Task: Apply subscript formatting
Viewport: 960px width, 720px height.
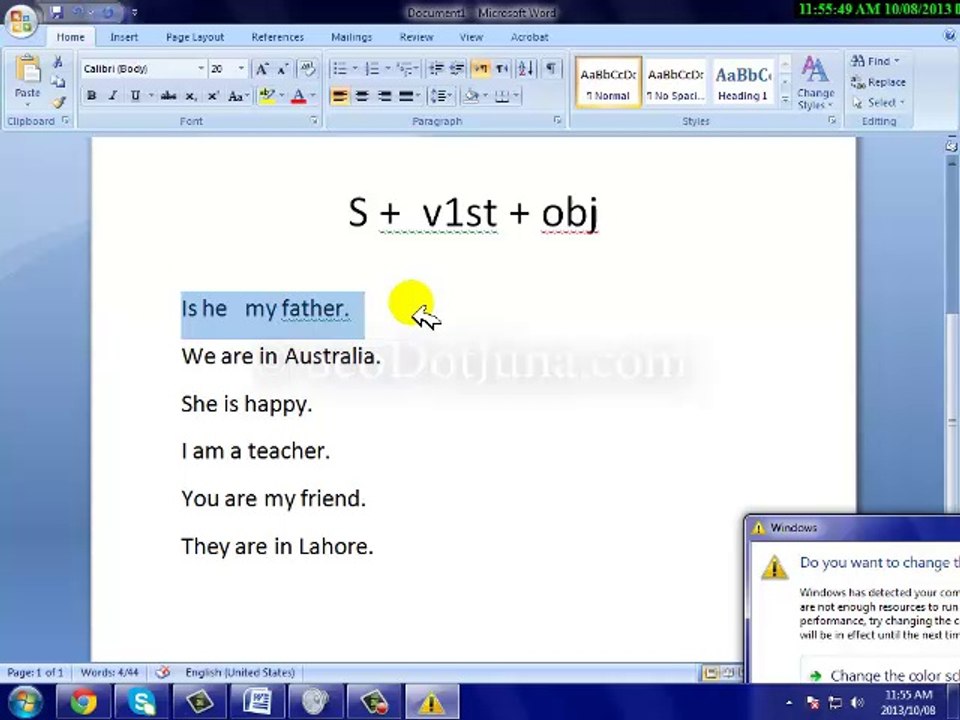Action: (191, 96)
